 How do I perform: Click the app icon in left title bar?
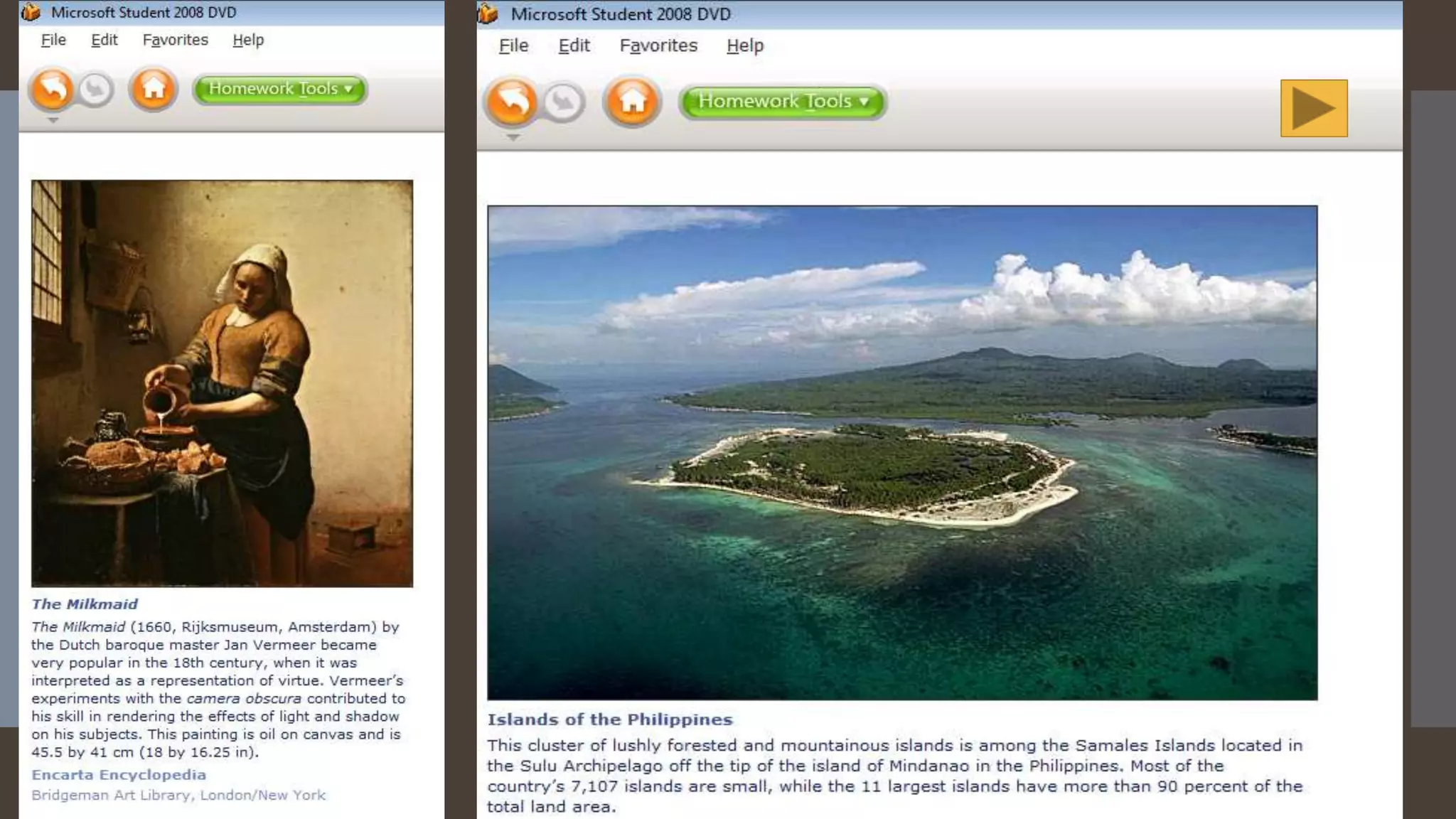[x=31, y=12]
